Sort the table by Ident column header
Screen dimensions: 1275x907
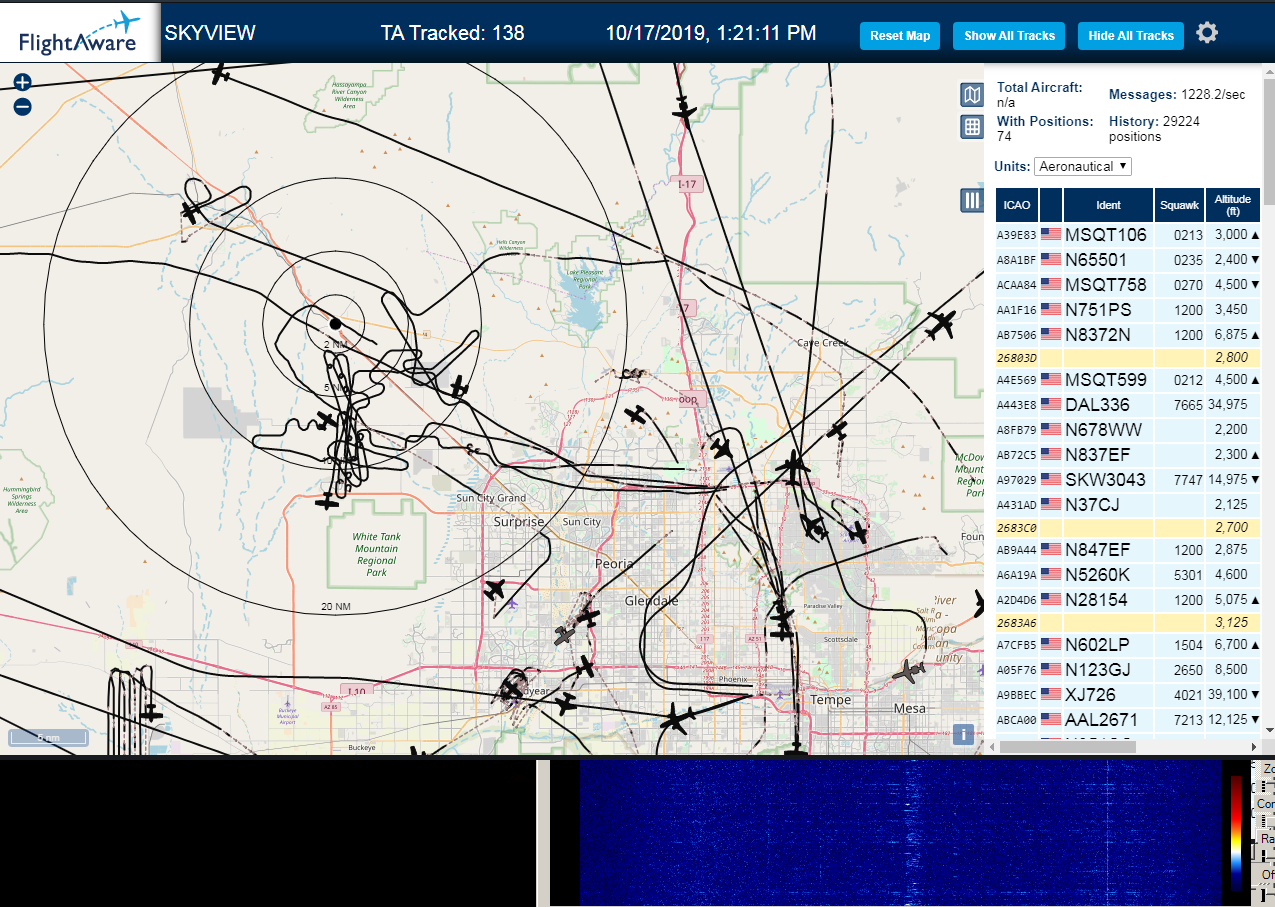tap(1108, 205)
